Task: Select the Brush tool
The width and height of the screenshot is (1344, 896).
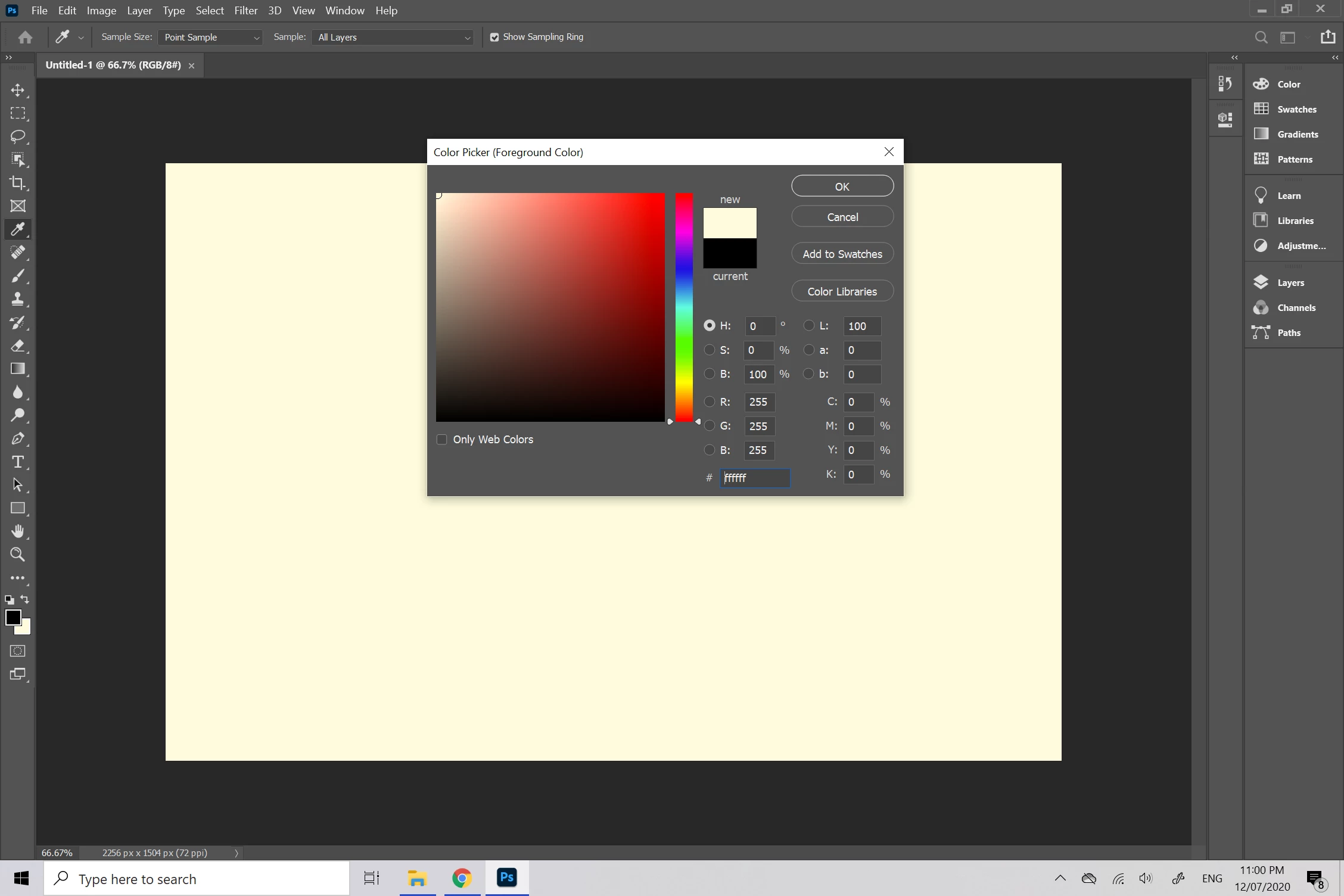Action: point(18,276)
